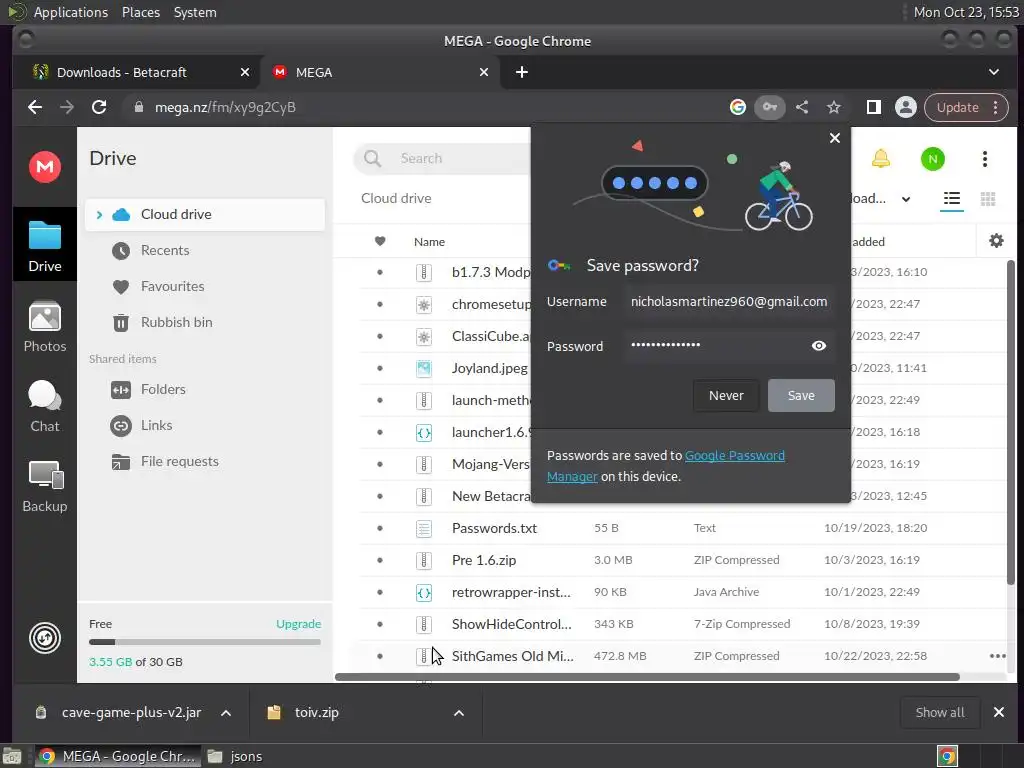The image size is (1024, 768).
Task: Open shared Links item
Action: tap(157, 425)
